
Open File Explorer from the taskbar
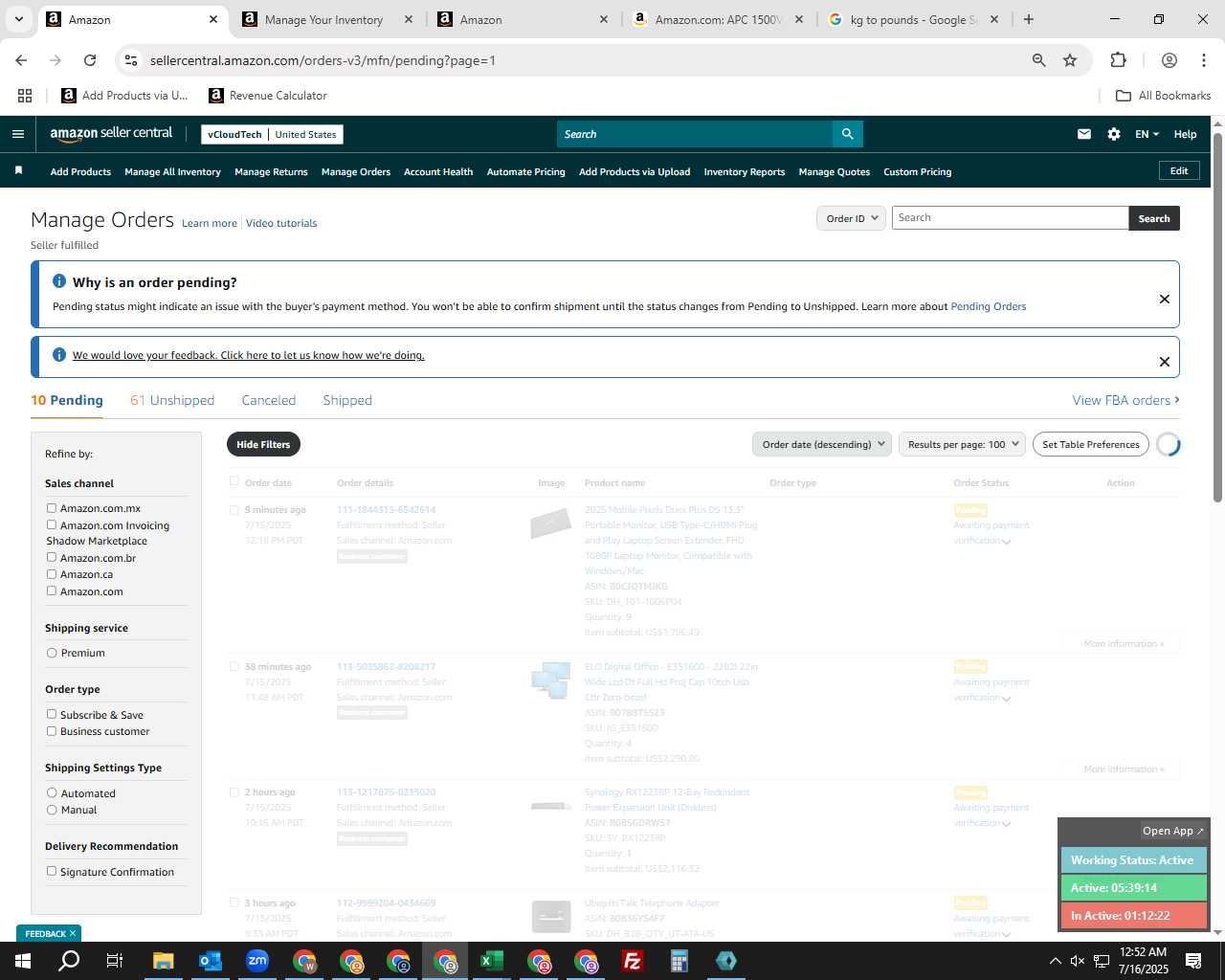pyautogui.click(x=163, y=961)
